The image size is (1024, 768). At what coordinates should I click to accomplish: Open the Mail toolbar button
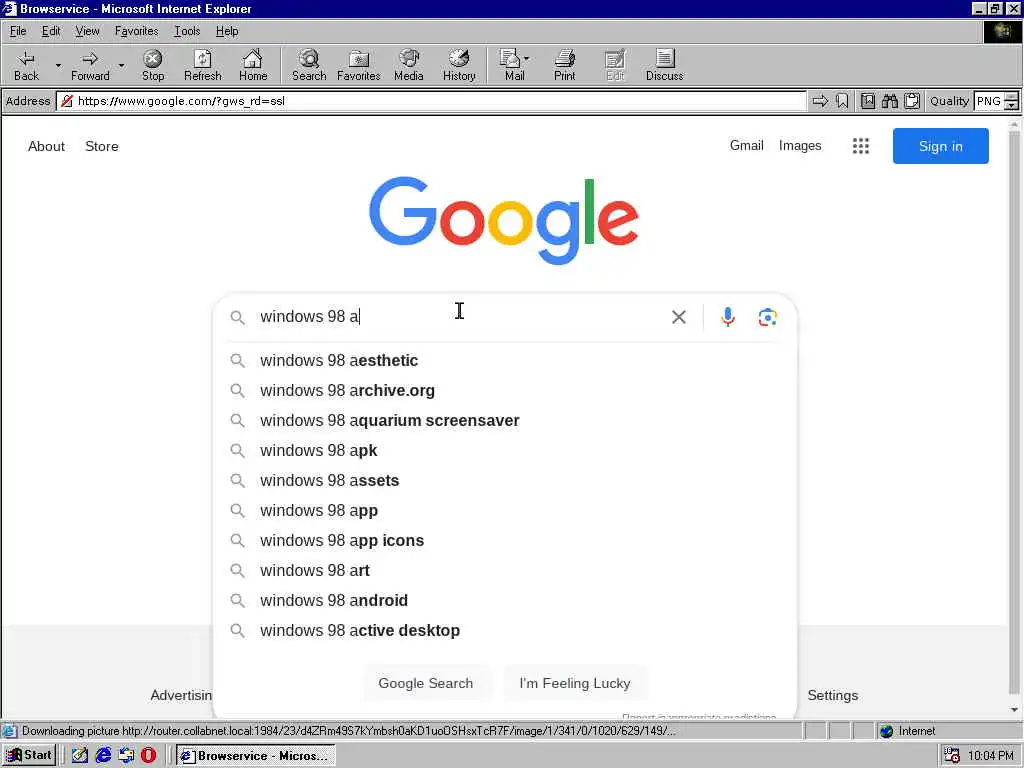pos(515,65)
